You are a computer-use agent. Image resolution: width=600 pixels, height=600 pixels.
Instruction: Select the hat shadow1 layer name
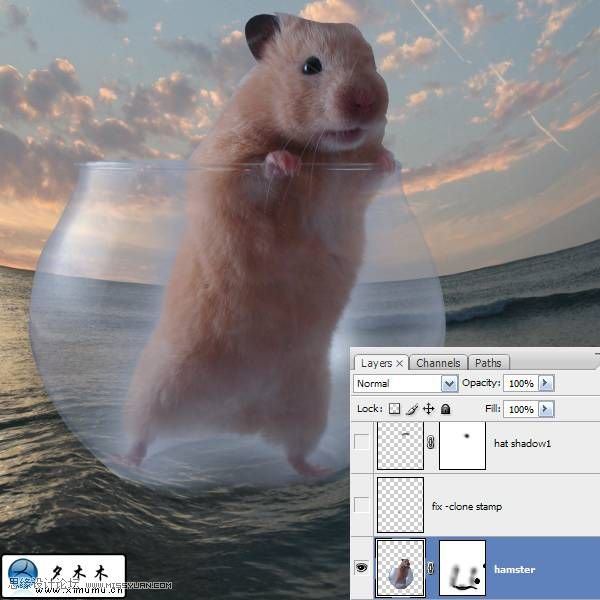click(522, 443)
